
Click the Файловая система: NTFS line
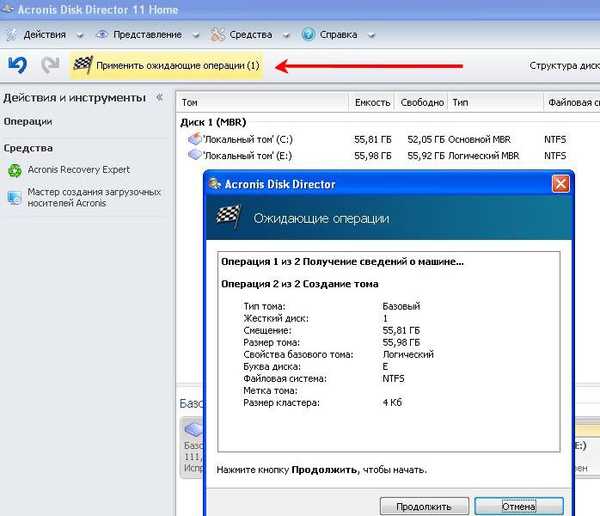(324, 379)
